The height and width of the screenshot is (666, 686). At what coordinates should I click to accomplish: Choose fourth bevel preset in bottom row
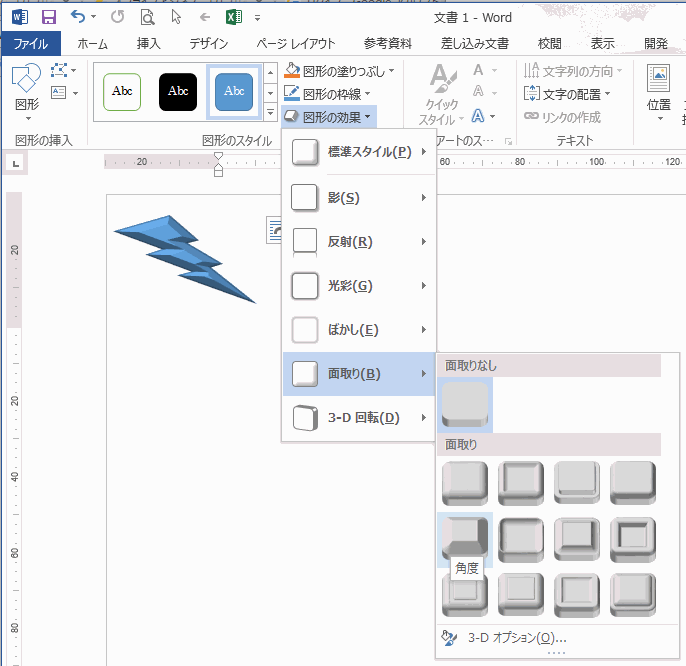[633, 595]
